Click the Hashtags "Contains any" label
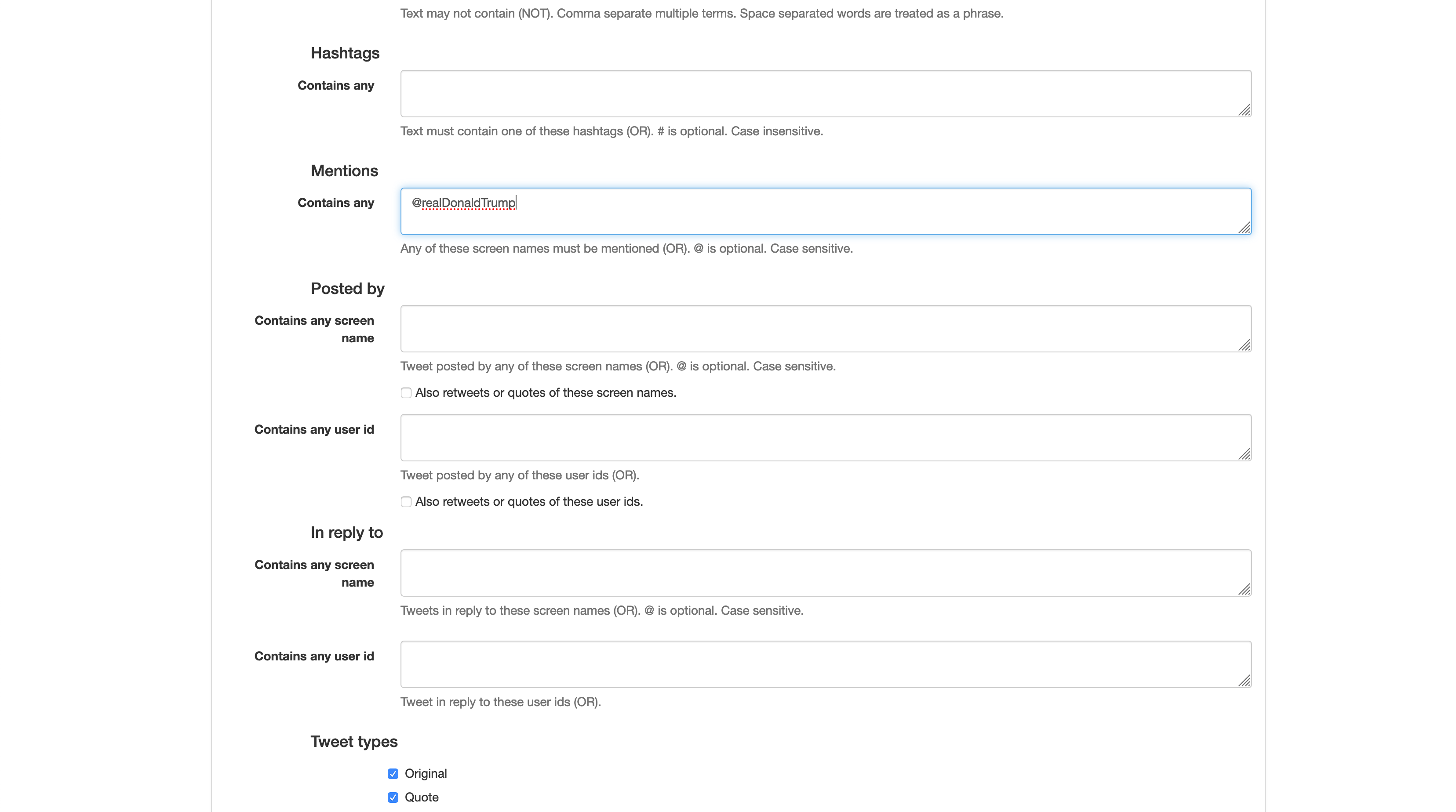 coord(336,85)
